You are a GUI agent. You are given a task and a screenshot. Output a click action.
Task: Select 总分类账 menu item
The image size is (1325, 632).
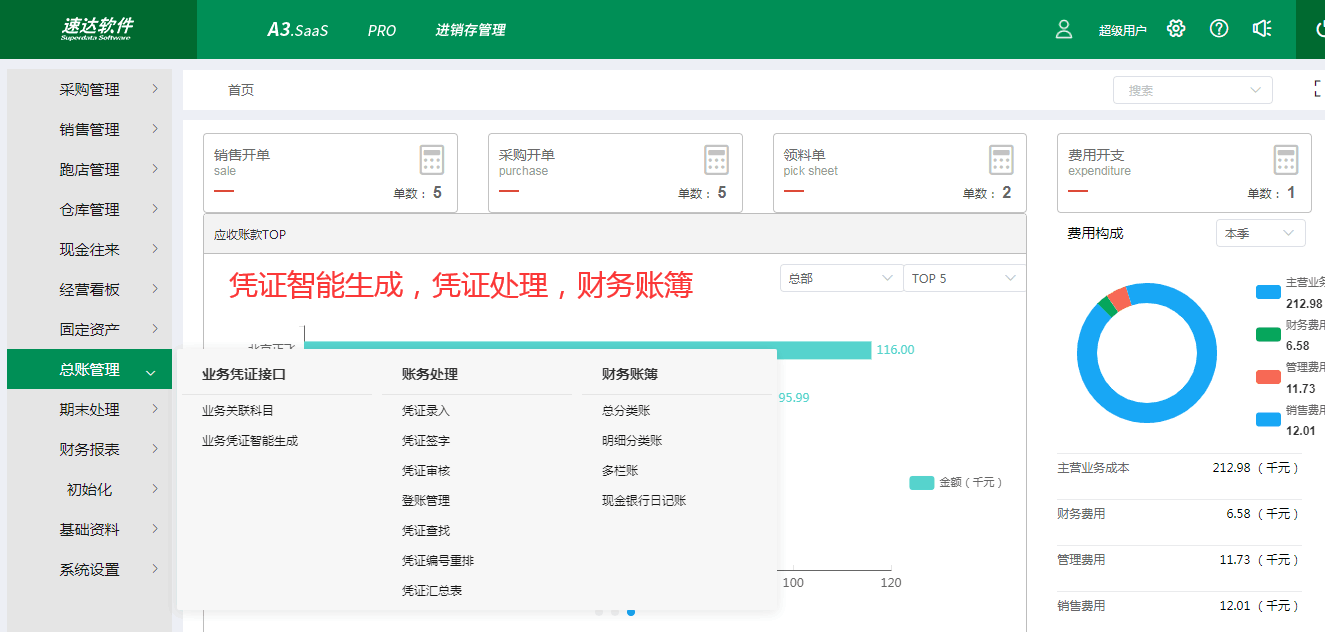point(626,410)
